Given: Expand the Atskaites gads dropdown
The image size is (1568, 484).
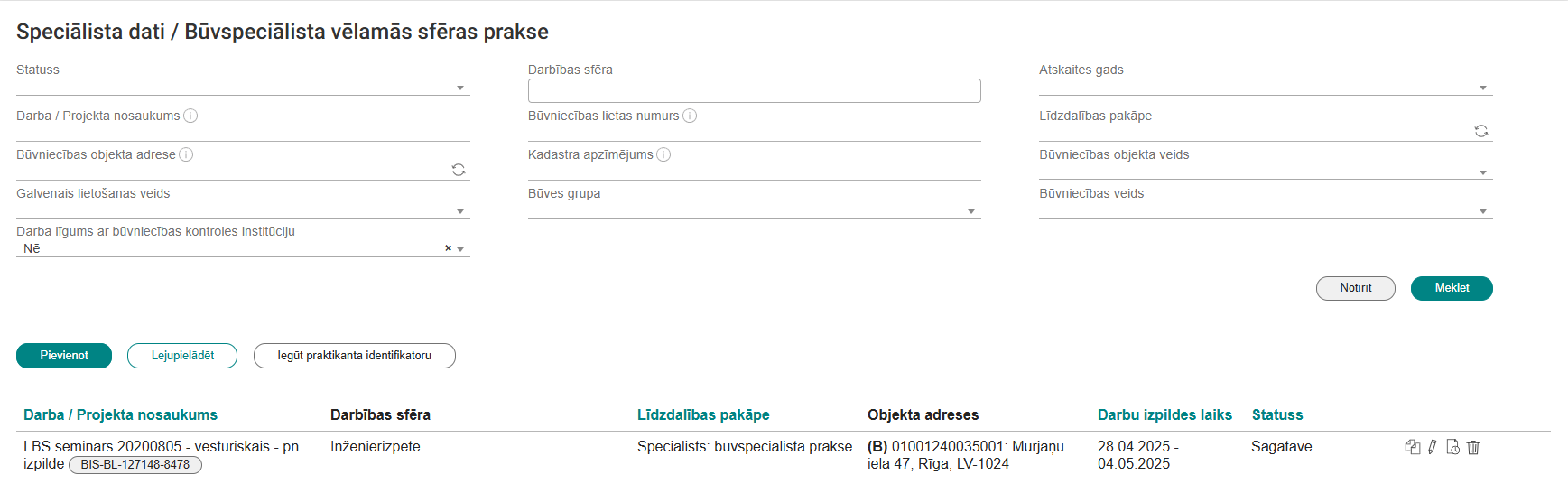Looking at the screenshot, I should tap(1483, 88).
